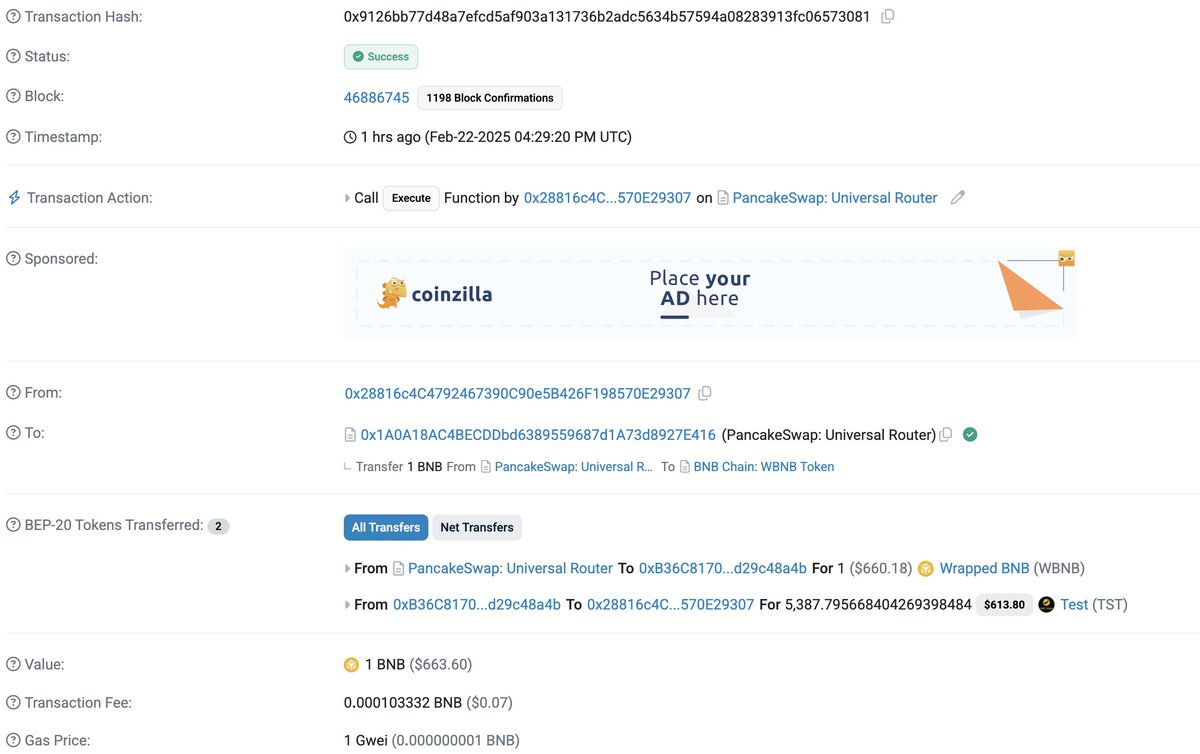Click the TST amount 5,387.795668404269398484

pos(878,604)
